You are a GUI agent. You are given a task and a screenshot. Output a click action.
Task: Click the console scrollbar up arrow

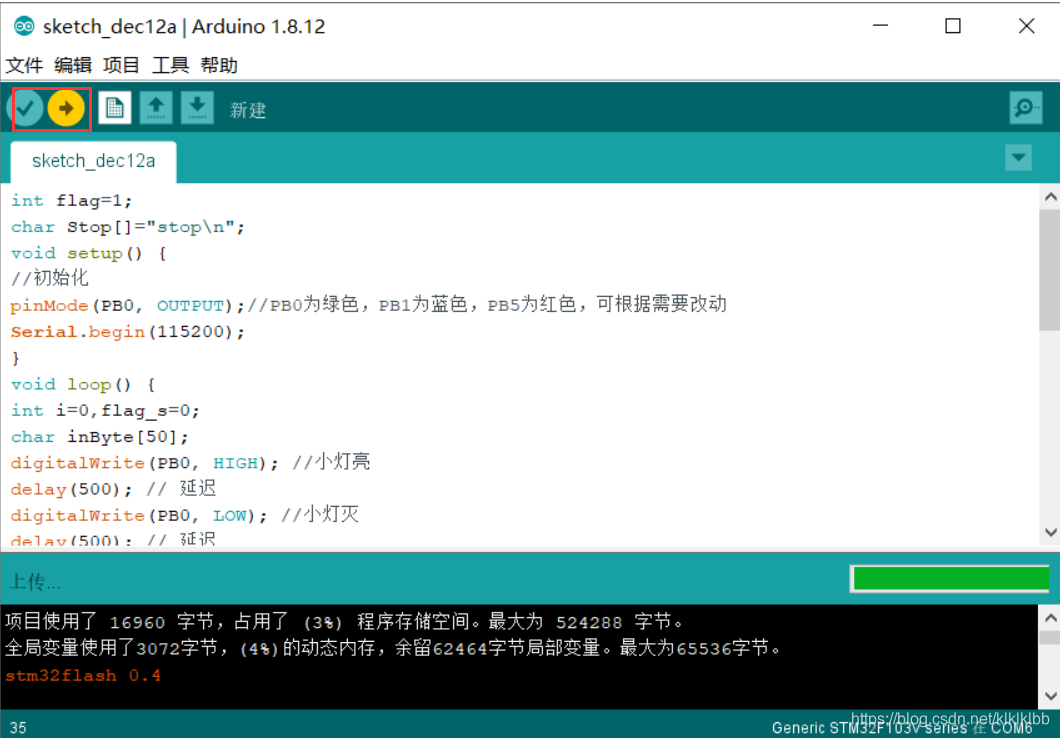[x=1050, y=617]
